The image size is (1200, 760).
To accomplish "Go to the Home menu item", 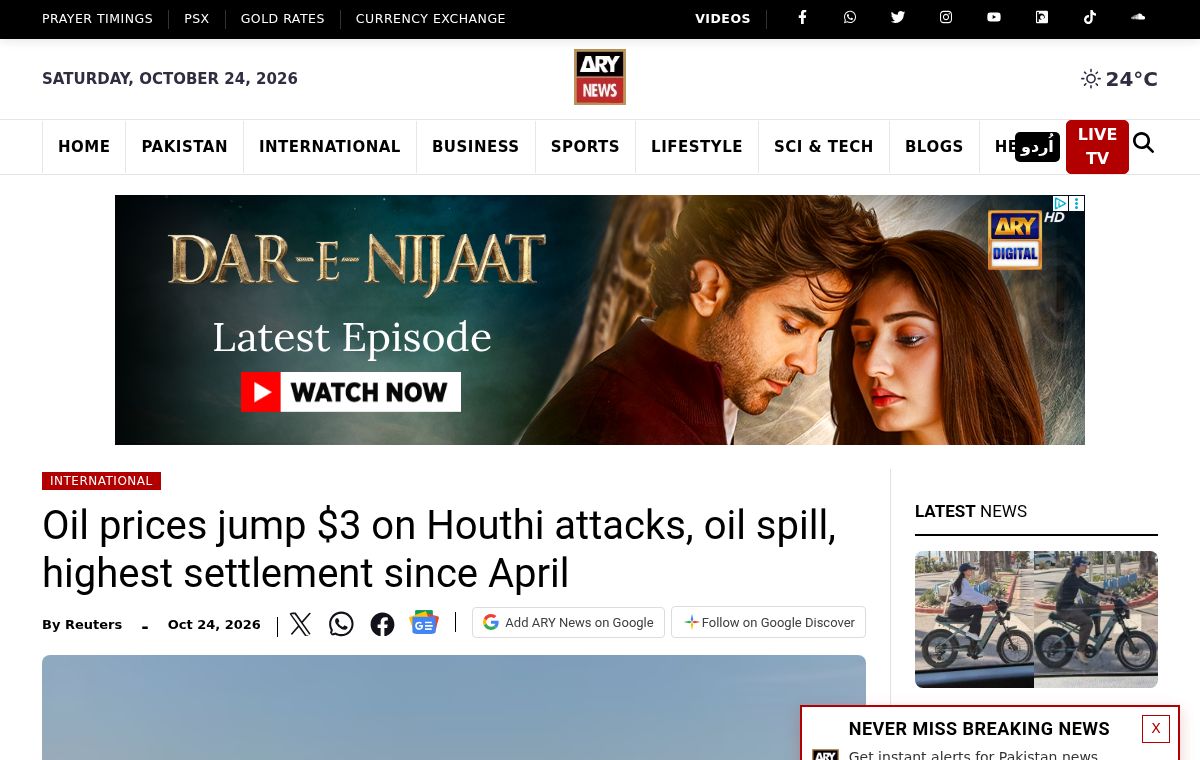I will click(84, 147).
